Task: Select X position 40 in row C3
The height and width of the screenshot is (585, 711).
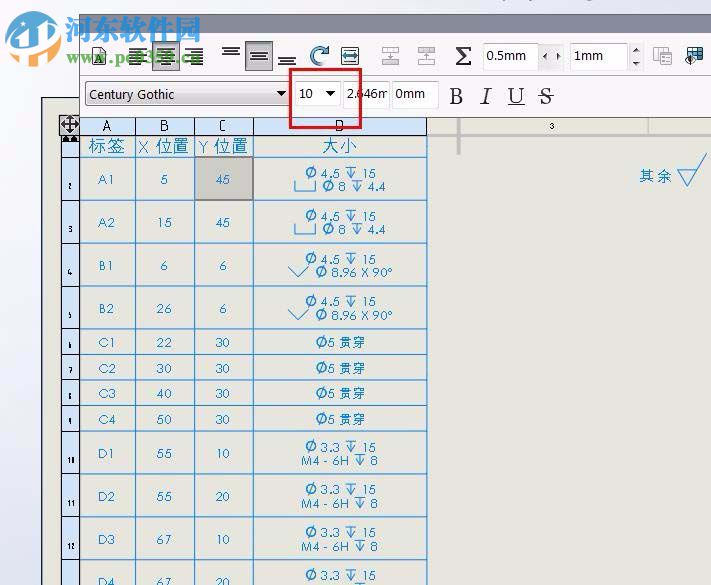Action: pyautogui.click(x=165, y=393)
